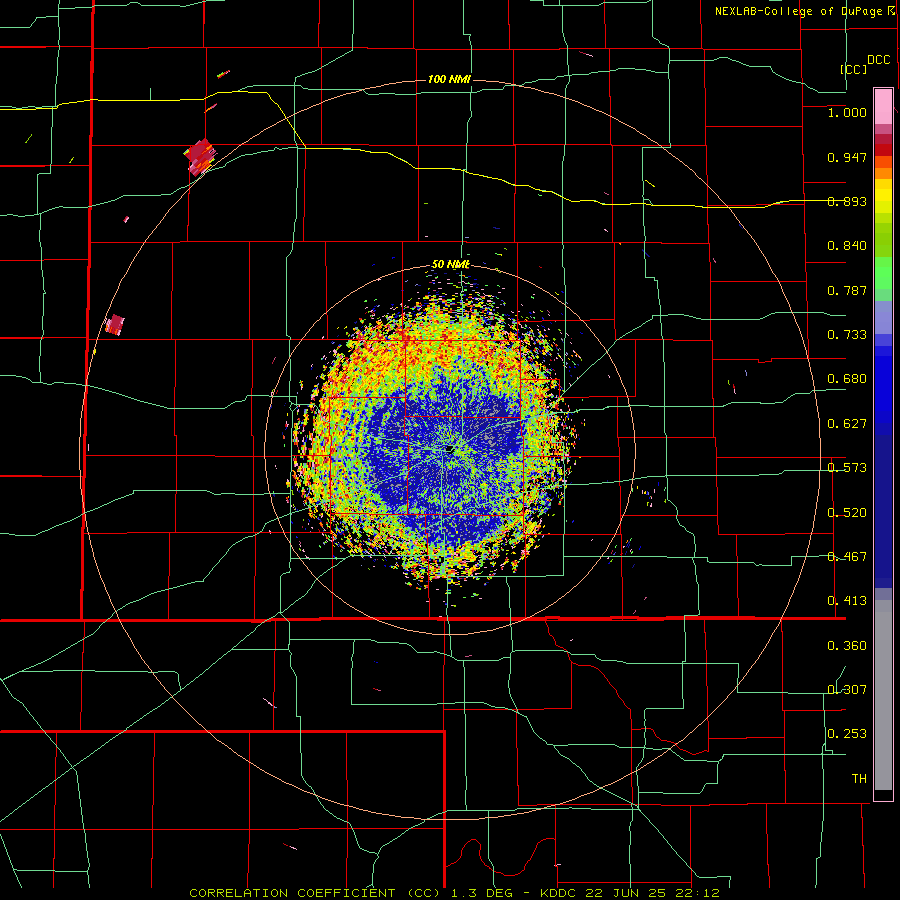The width and height of the screenshot is (900, 900).
Task: Select the KDDC station identifier text
Action: pos(560,893)
